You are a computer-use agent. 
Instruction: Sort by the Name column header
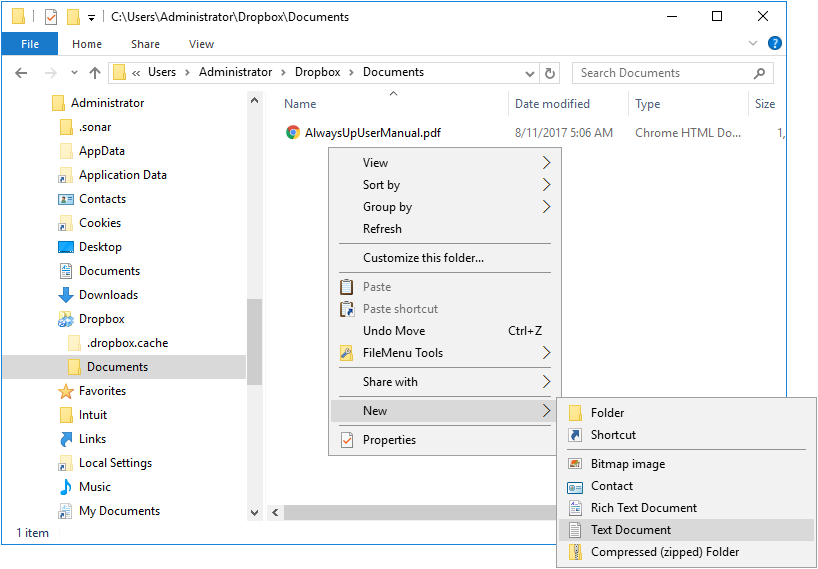pos(300,104)
